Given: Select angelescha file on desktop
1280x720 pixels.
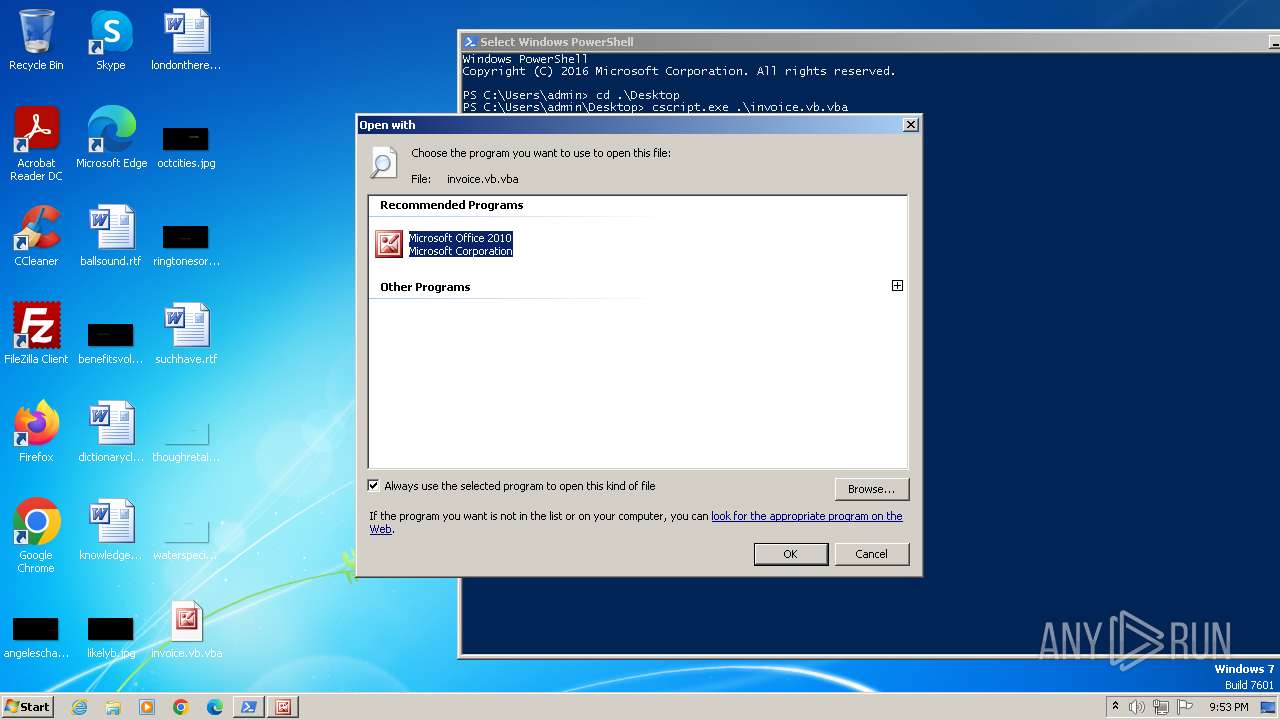Looking at the screenshot, I should tap(36, 635).
